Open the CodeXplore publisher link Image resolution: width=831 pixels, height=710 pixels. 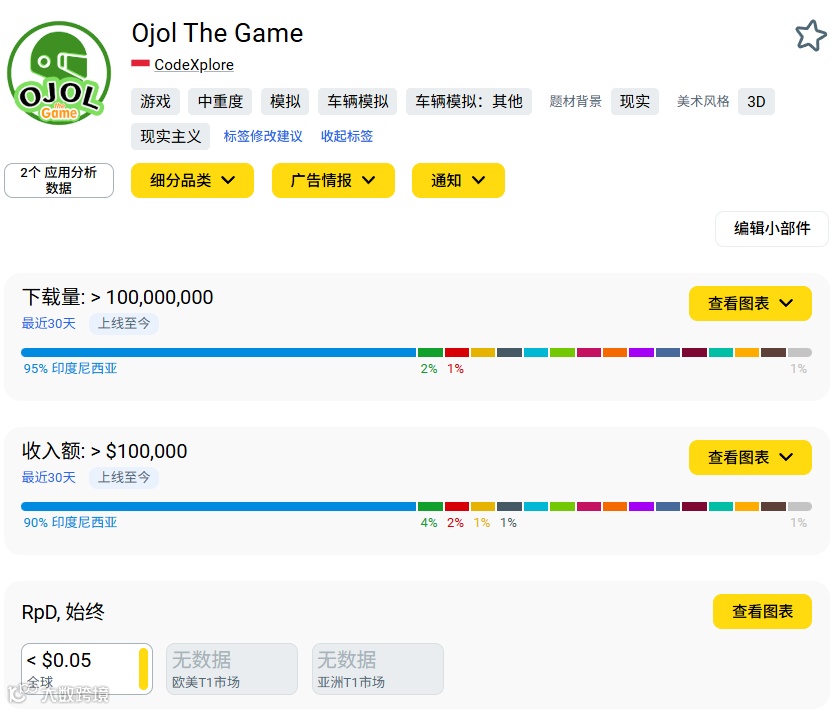click(194, 65)
